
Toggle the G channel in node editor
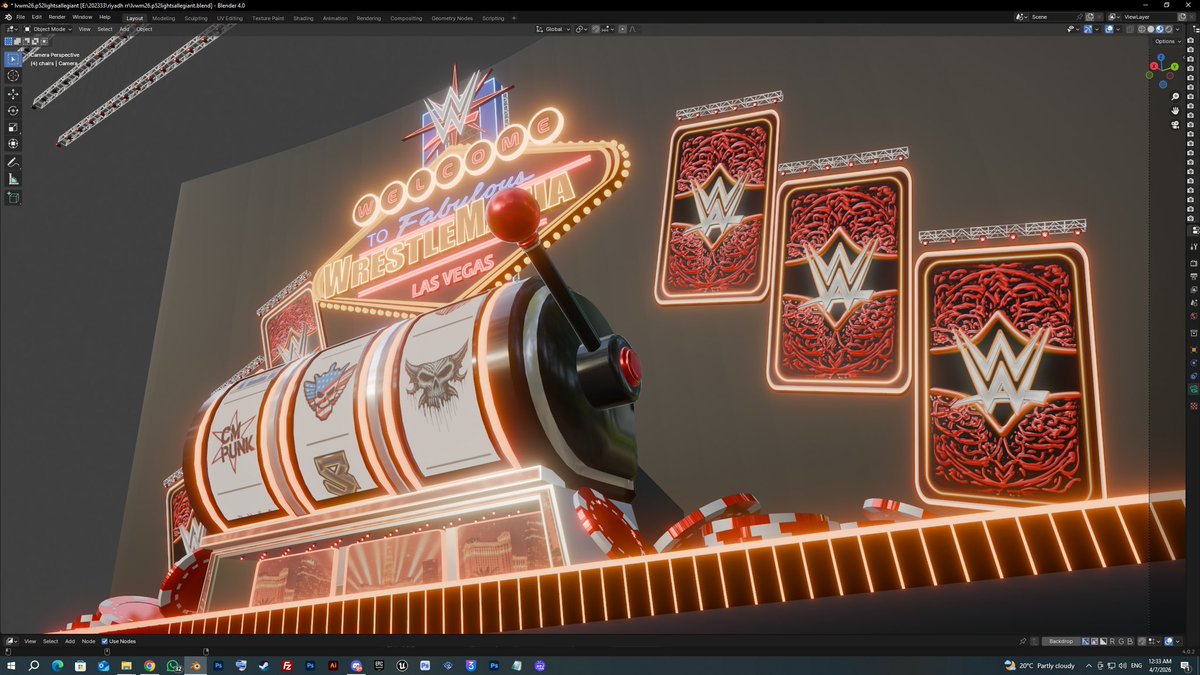1121,641
